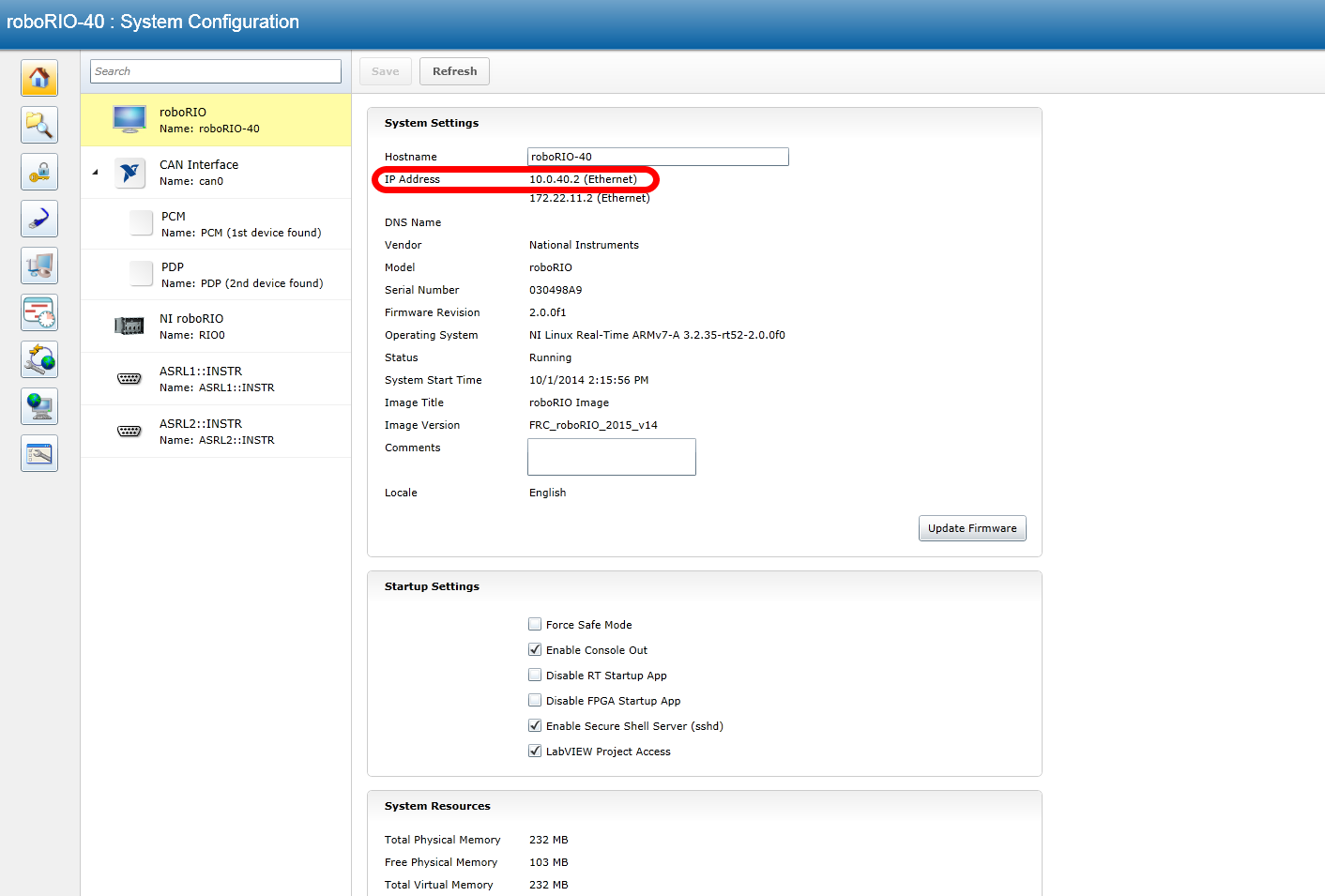Open the Software Installation tool
This screenshot has height=896, width=1325.
(38, 359)
